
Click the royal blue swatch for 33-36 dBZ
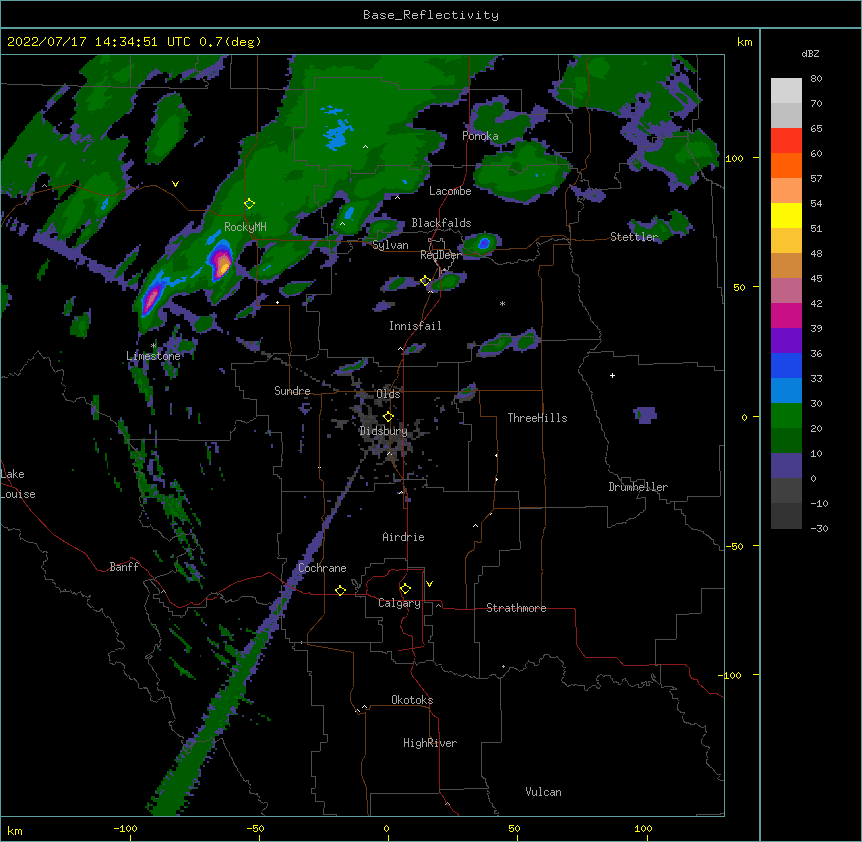[786, 365]
